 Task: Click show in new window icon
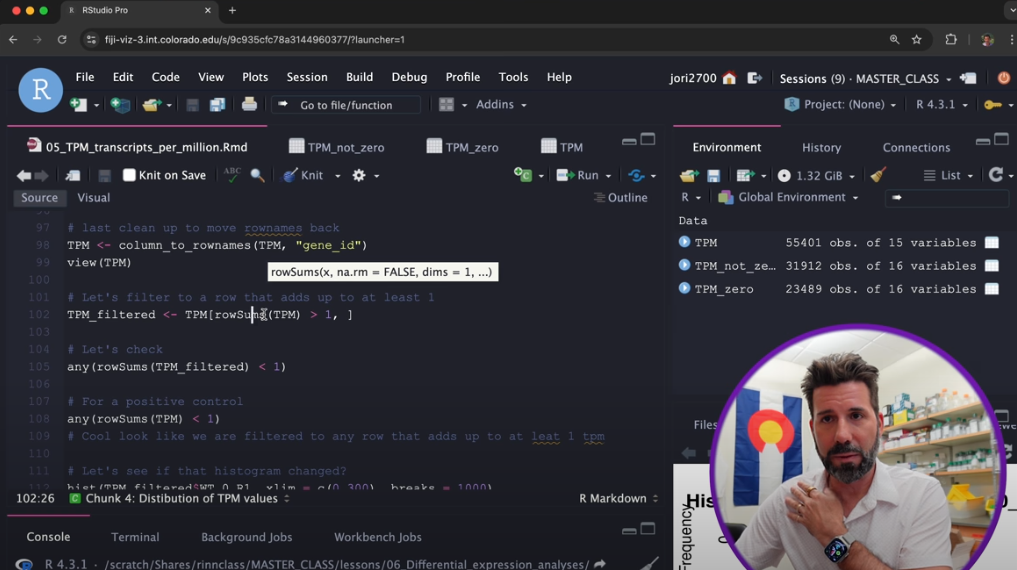[x=73, y=175]
